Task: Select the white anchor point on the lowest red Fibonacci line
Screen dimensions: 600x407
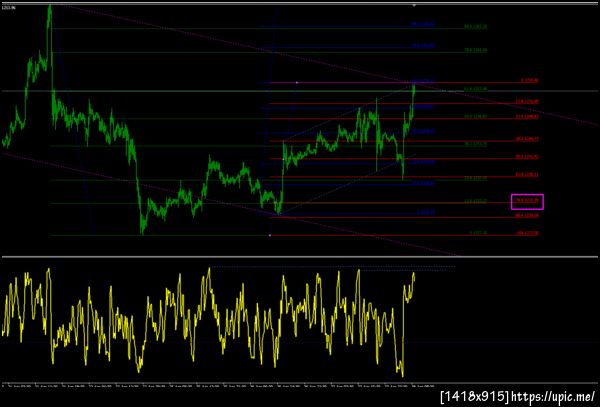Action: [270, 235]
